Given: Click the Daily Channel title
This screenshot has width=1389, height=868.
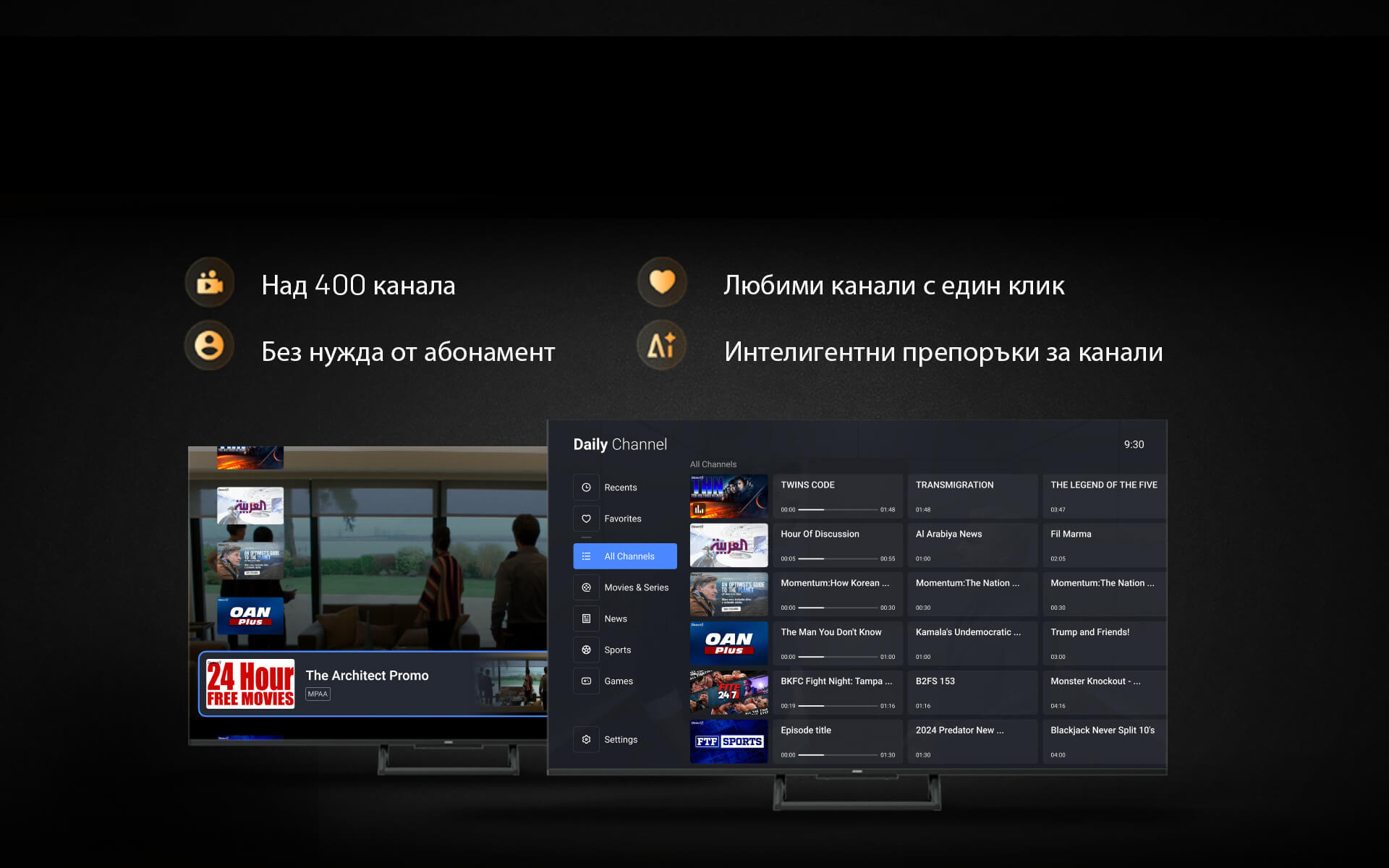Looking at the screenshot, I should (x=620, y=444).
